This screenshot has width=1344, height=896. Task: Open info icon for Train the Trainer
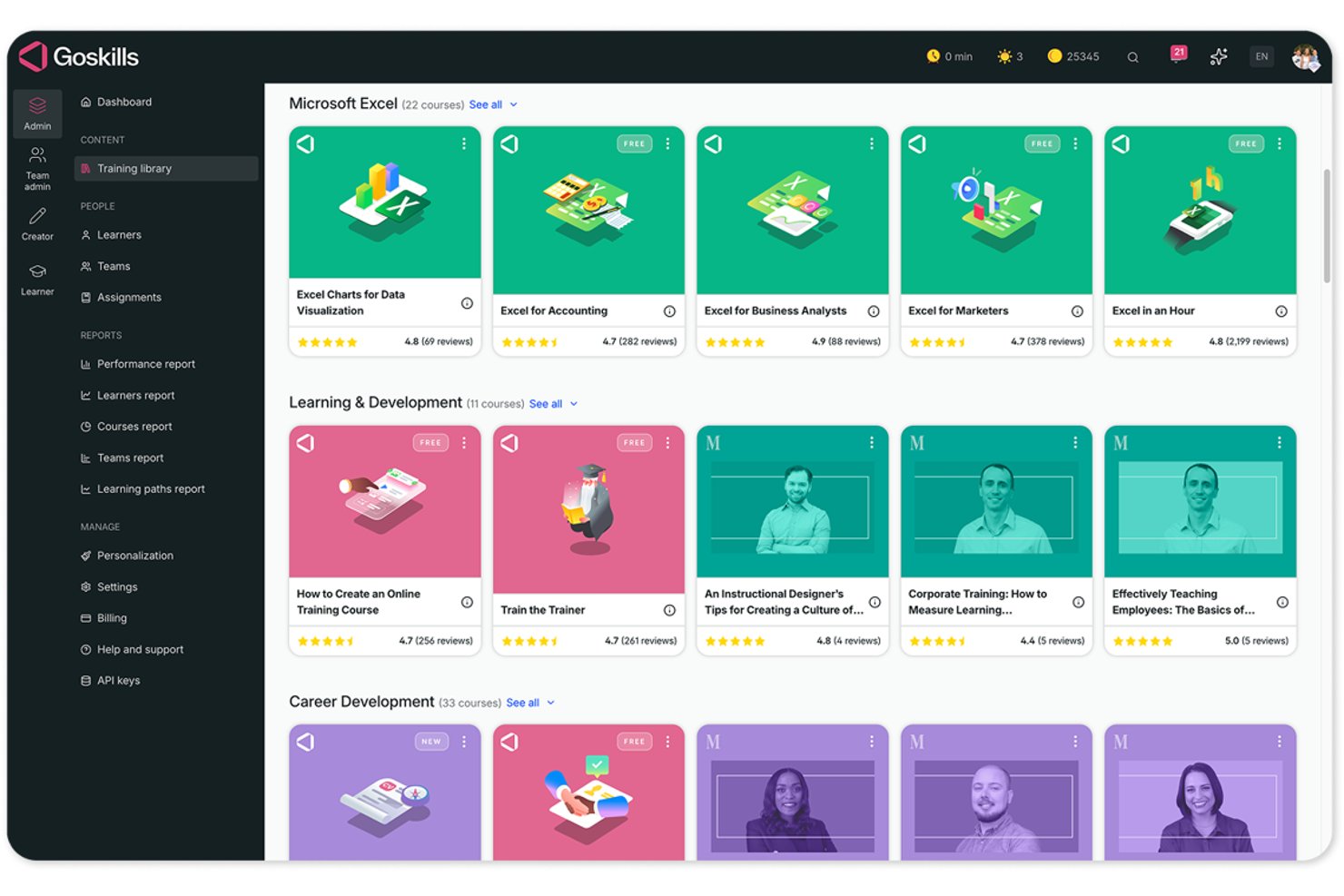(x=669, y=610)
